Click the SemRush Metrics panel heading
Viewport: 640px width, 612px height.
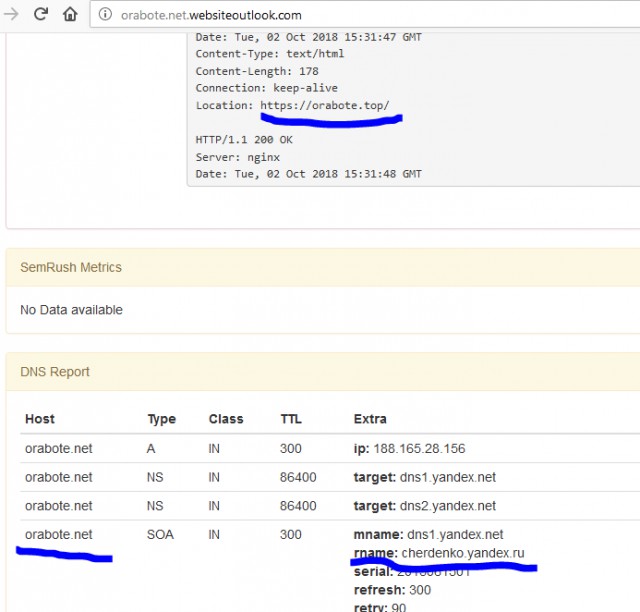(x=71, y=267)
